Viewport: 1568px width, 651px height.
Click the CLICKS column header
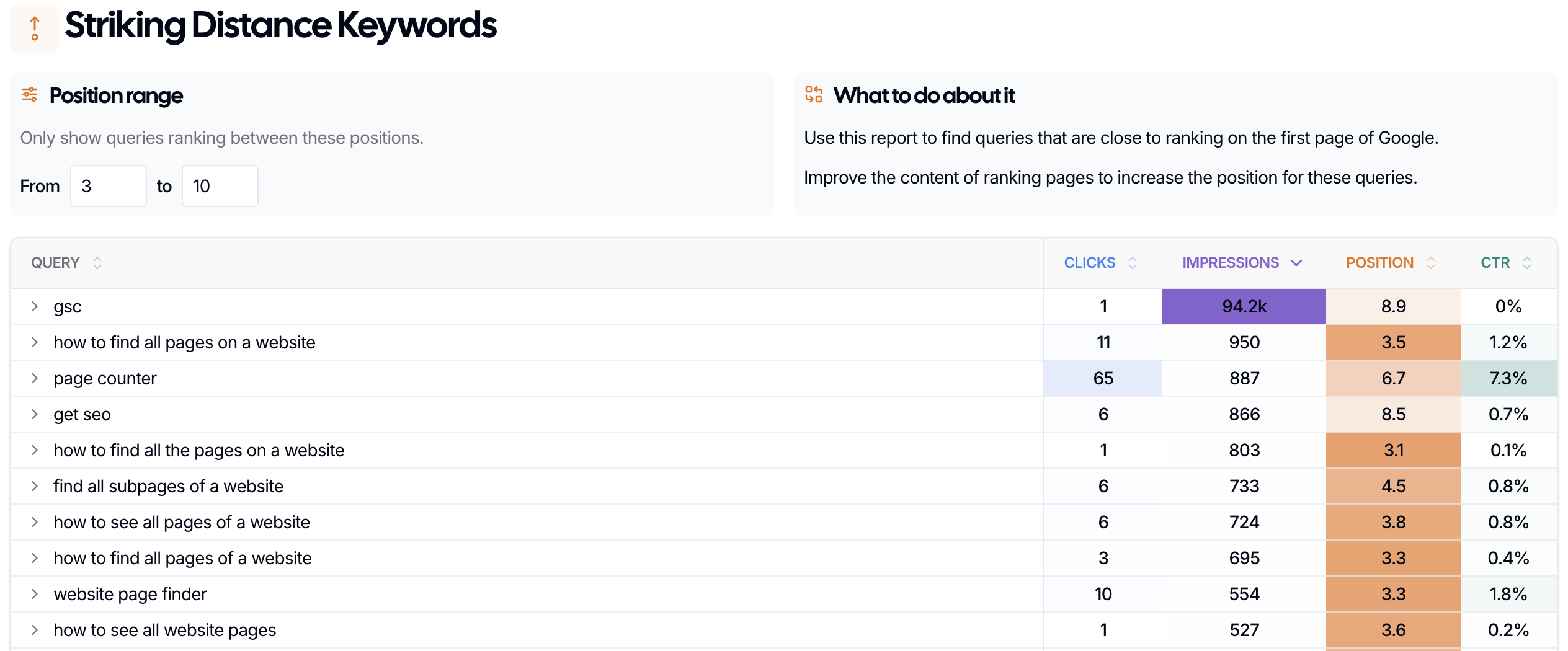[1089, 263]
